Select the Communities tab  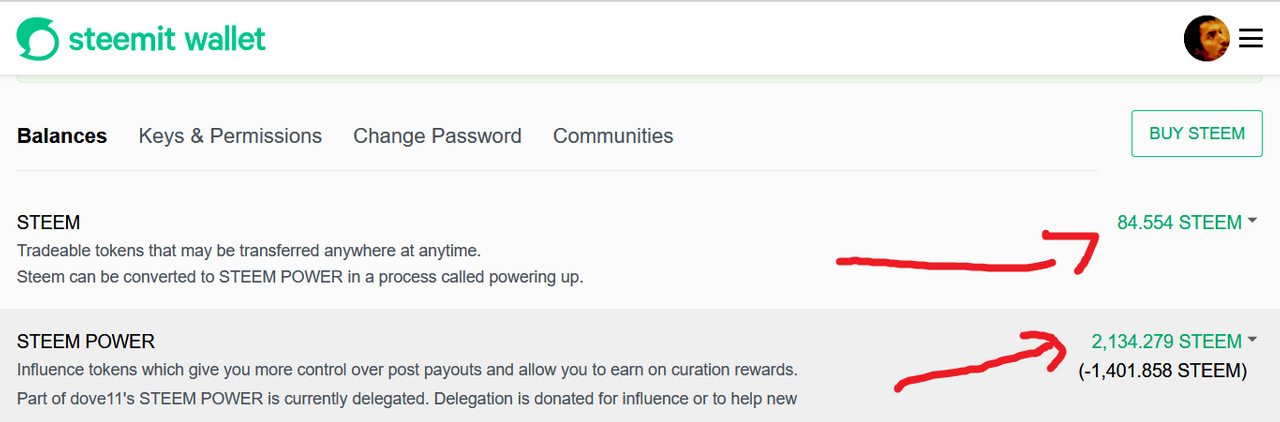click(613, 136)
